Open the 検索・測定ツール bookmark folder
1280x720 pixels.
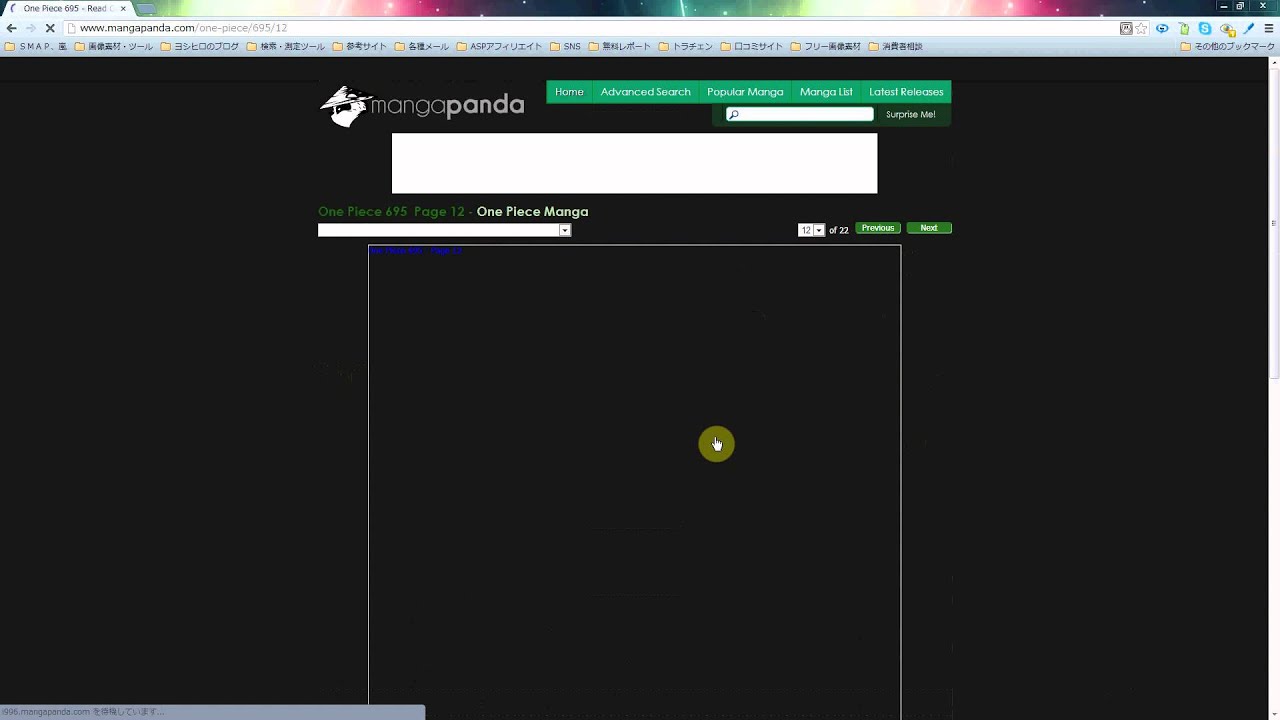click(286, 46)
